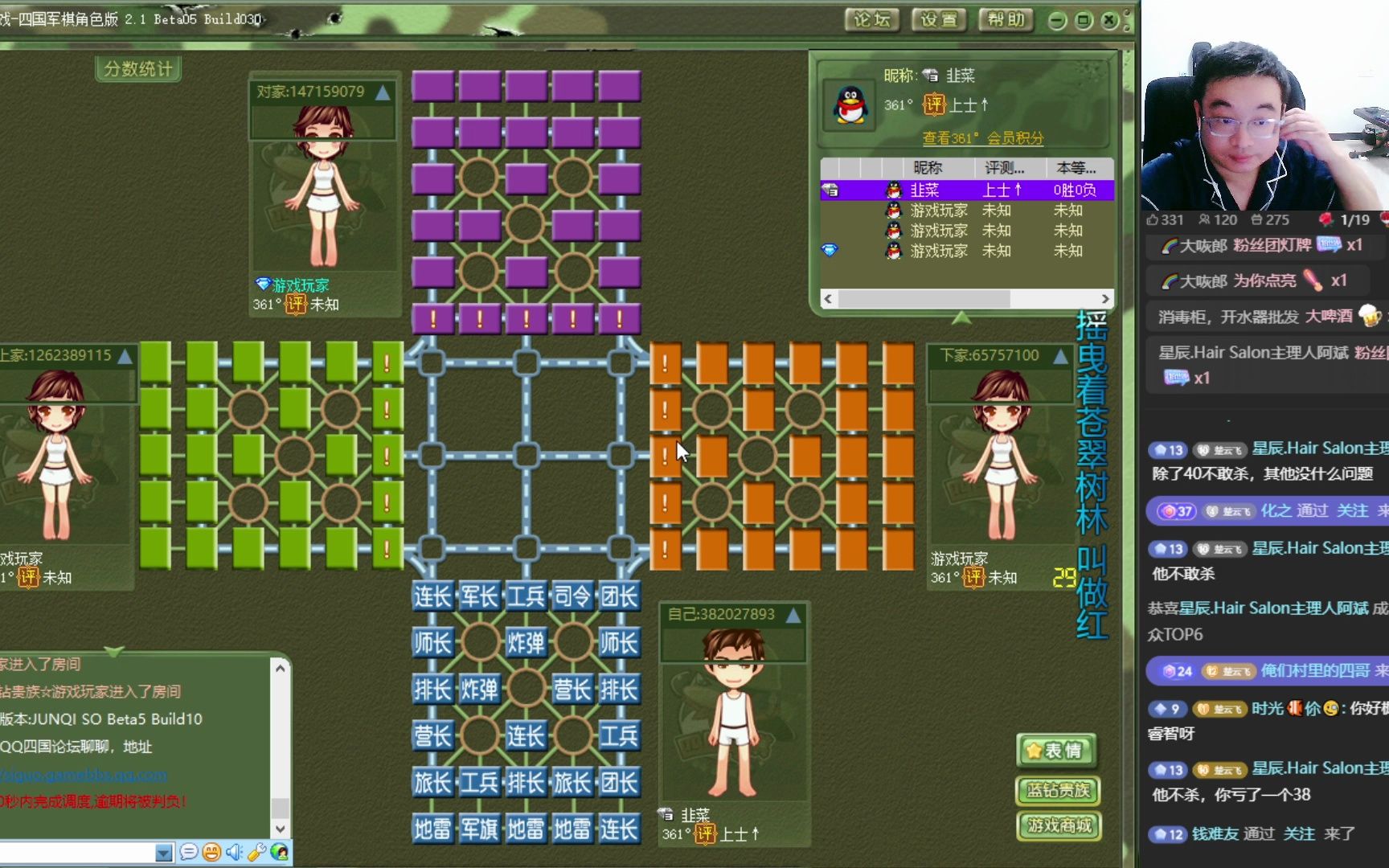1389x868 pixels.
Task: Select the 炸弹 piece between the two 师长
Action: pyautogui.click(x=526, y=643)
